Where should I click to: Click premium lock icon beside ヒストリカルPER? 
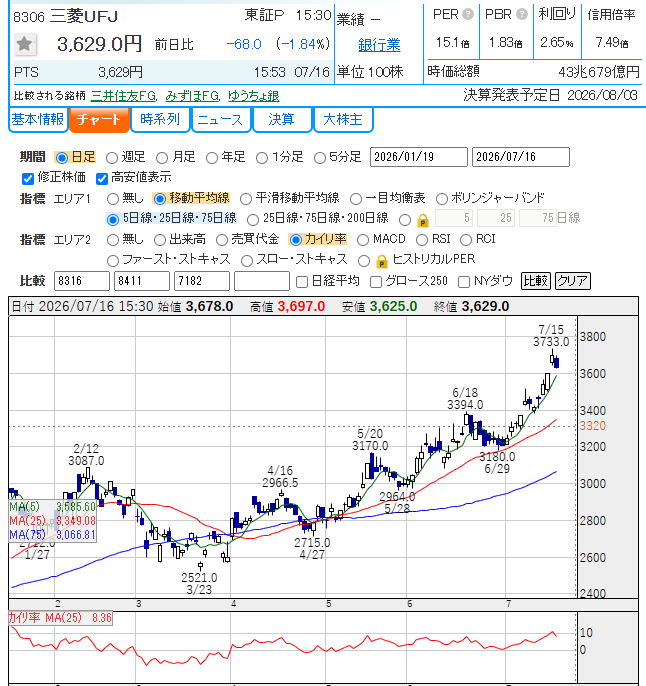point(382,261)
